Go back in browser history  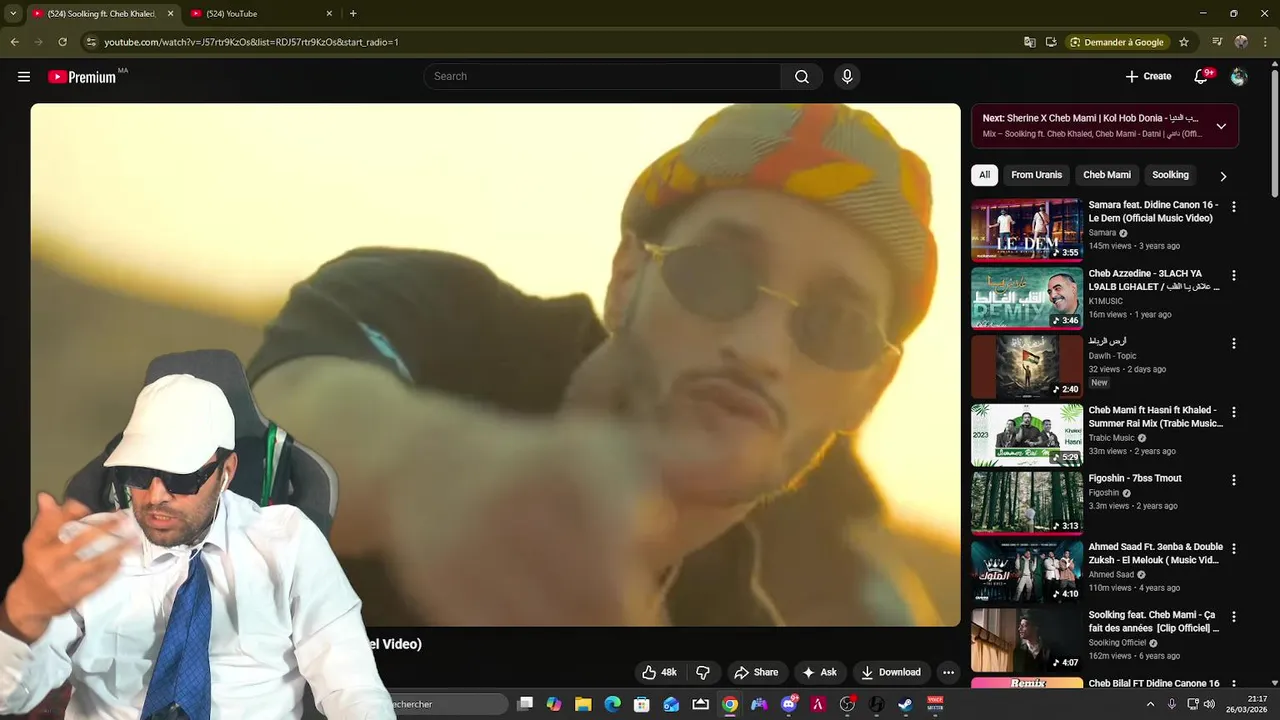coord(14,42)
